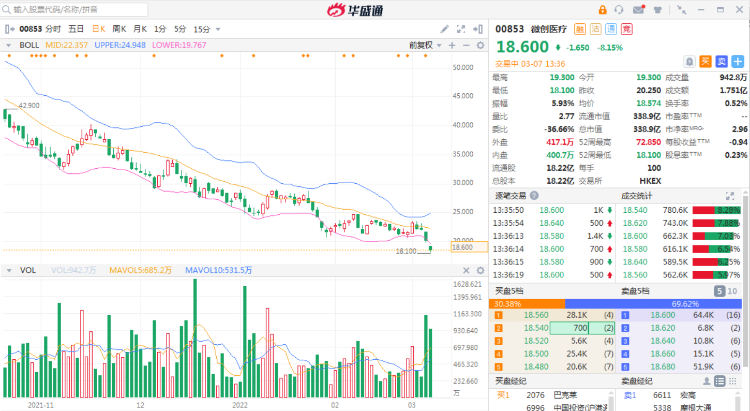750x411 pixels.
Task: Open the 前复权 adjustment dropdown
Action: (425, 45)
